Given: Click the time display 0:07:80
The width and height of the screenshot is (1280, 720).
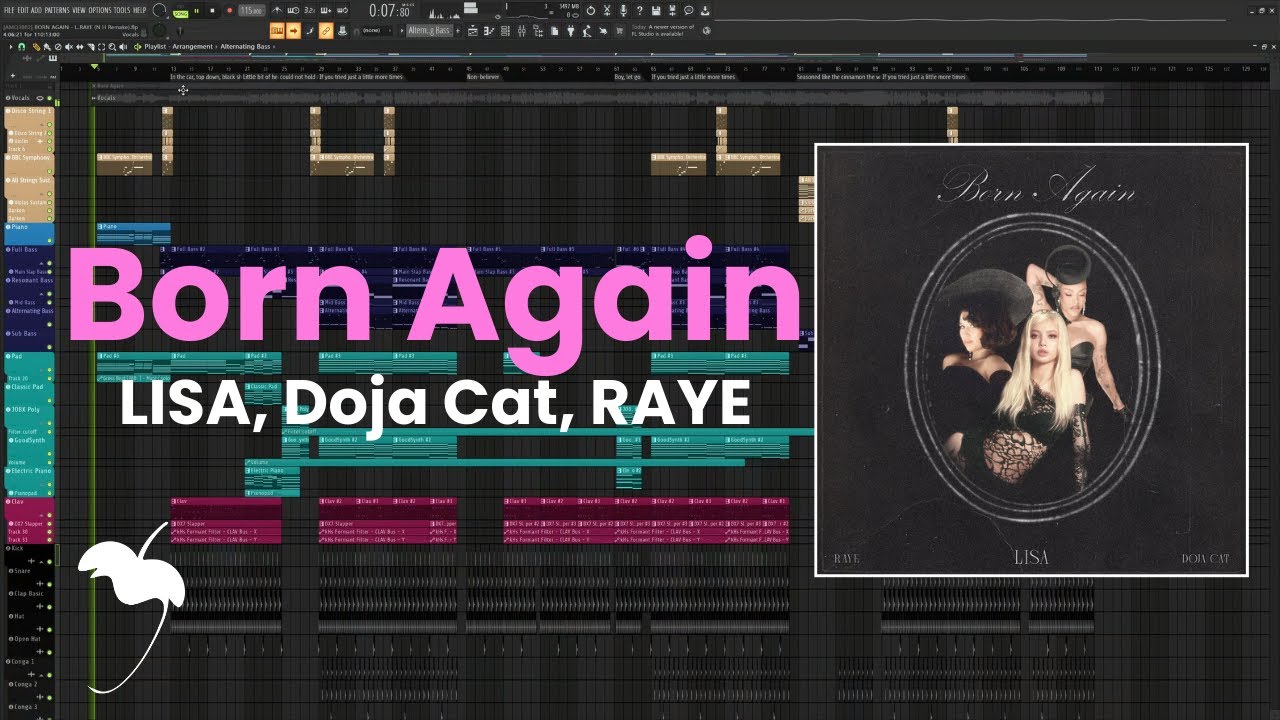Looking at the screenshot, I should tap(391, 10).
